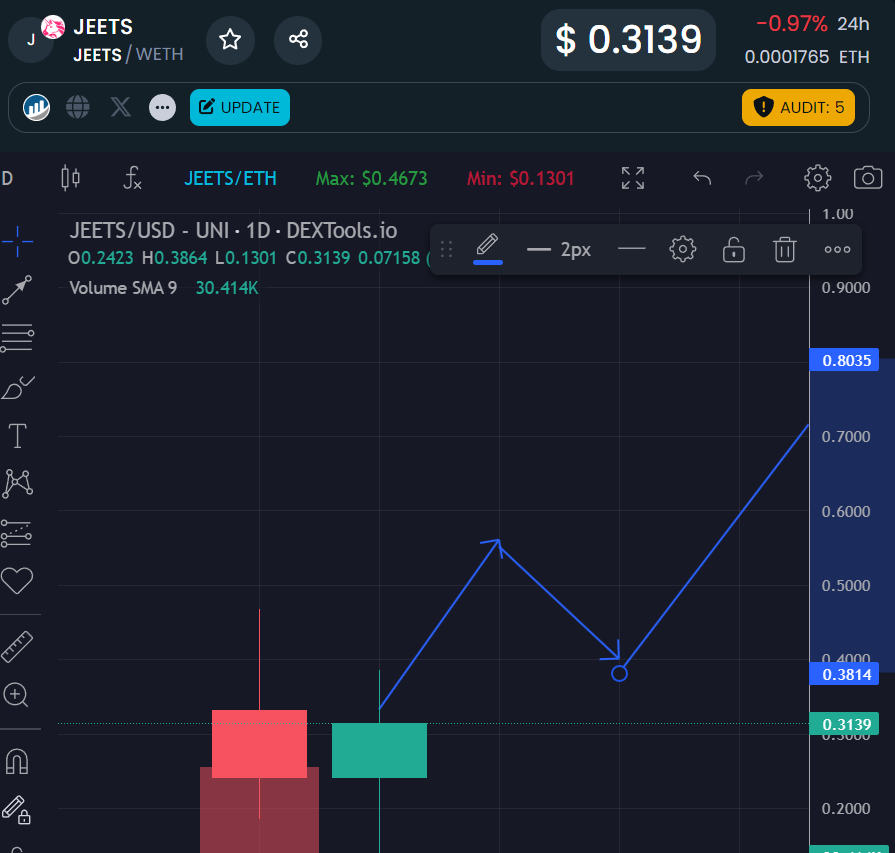The width and height of the screenshot is (895, 853).
Task: Select the ruler measure tool
Action: [x=17, y=647]
